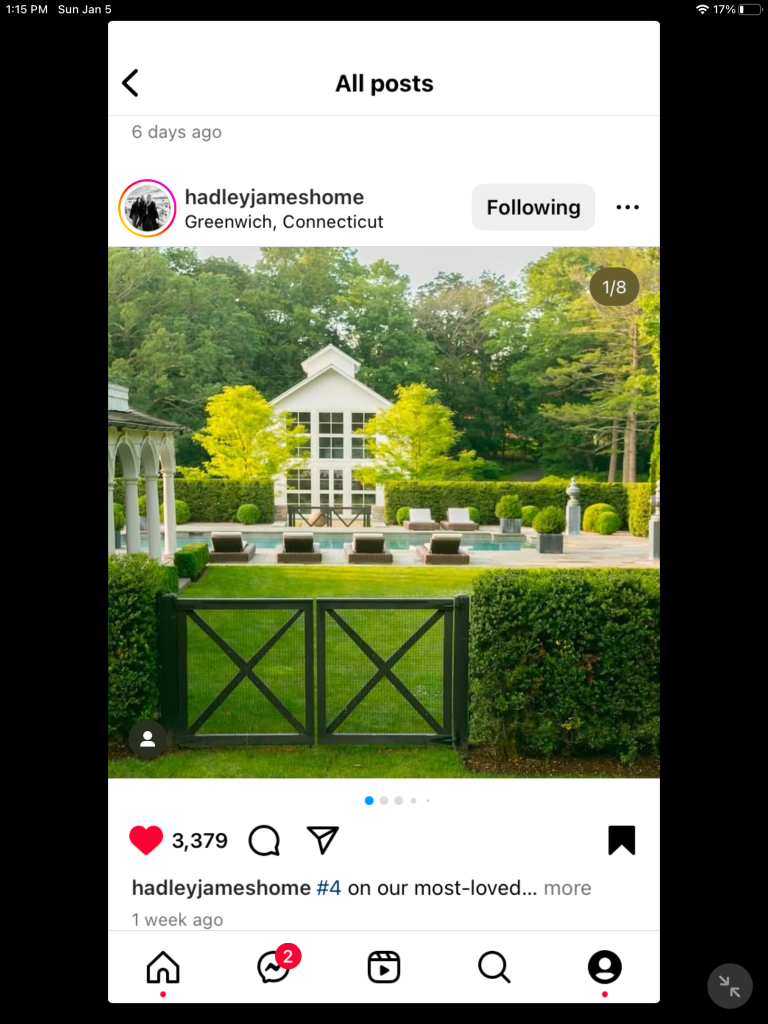Screen dimensions: 768x1024
Task: Show tagged people on the photo
Action: point(148,739)
